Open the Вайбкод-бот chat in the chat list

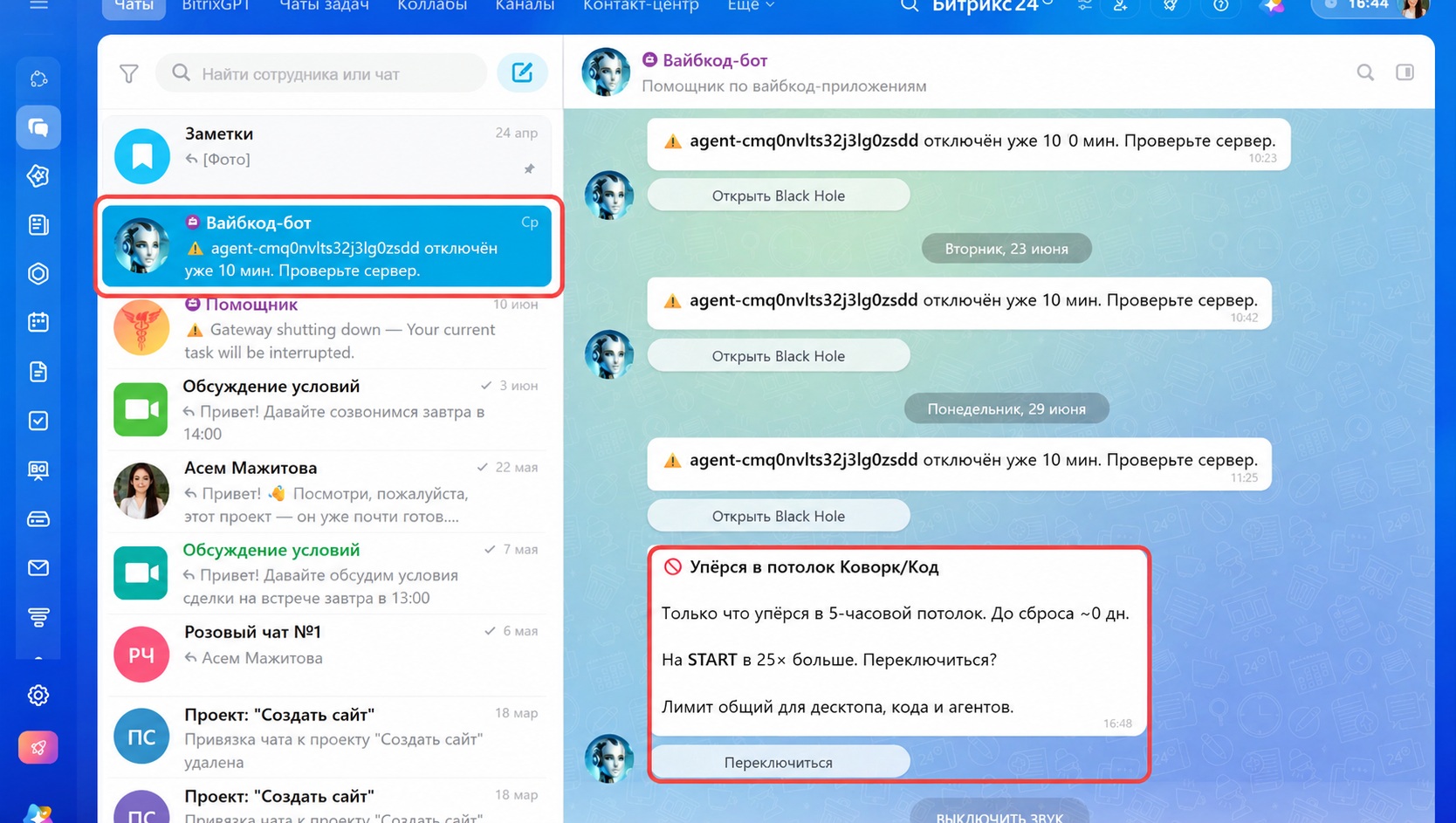pos(327,246)
